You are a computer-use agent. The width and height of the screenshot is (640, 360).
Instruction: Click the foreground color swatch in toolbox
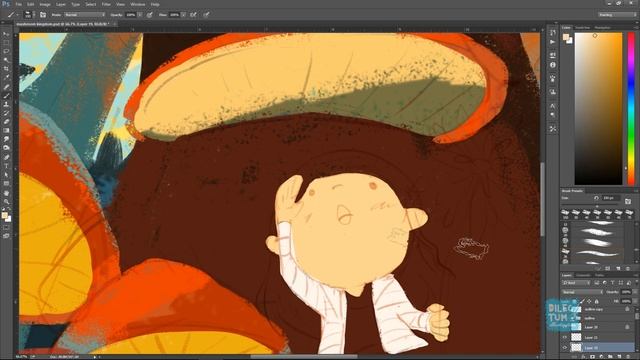coord(4,215)
